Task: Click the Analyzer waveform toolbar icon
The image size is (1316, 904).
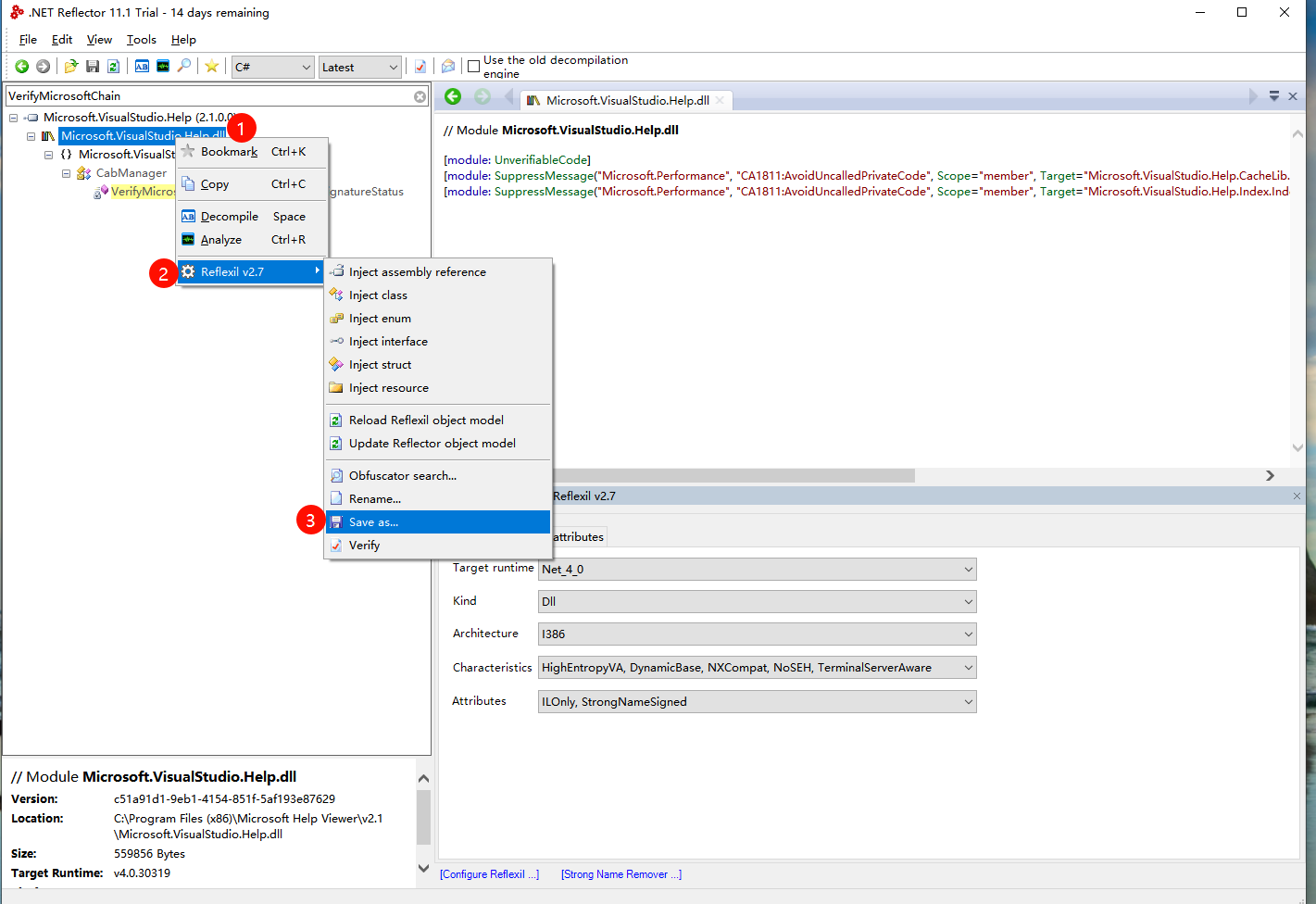Action: 163,67
